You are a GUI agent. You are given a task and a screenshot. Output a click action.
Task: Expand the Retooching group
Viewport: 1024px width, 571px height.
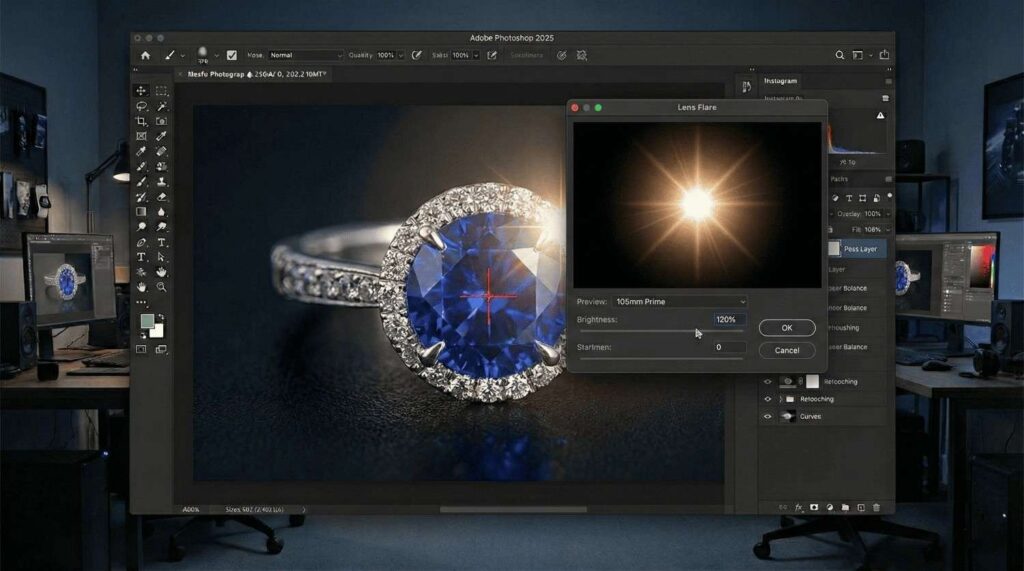(x=780, y=399)
